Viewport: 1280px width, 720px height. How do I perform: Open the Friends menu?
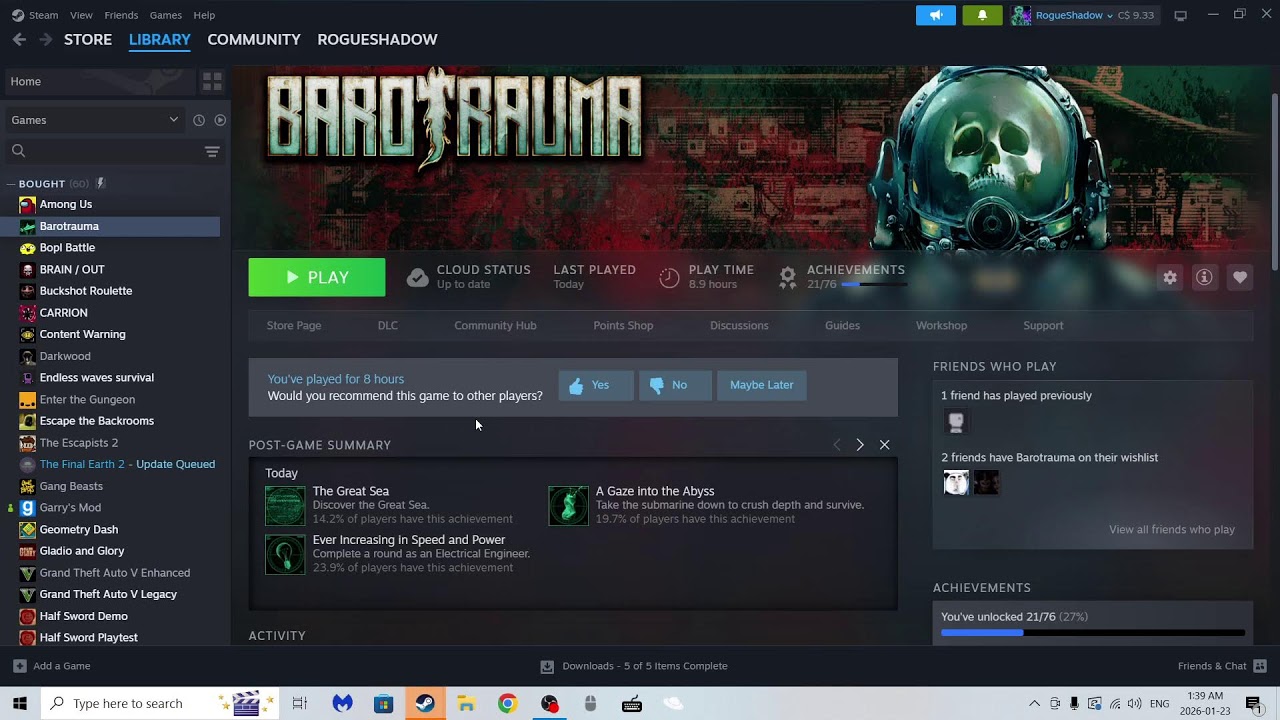(121, 15)
